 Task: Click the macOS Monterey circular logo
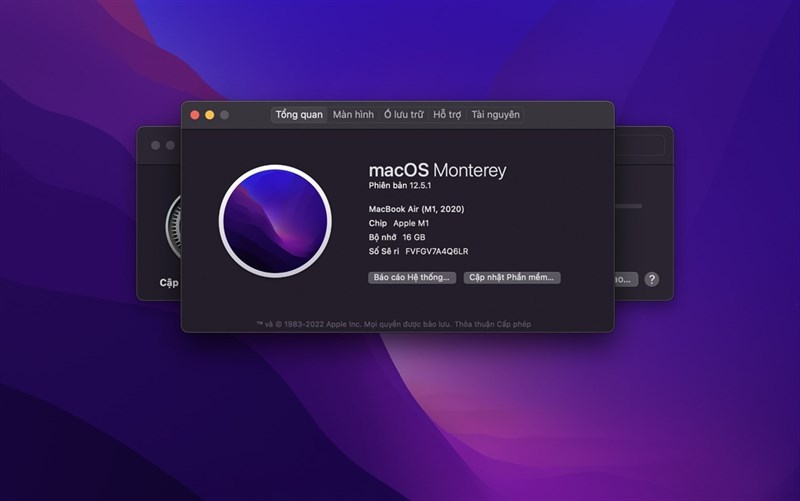tap(276, 221)
